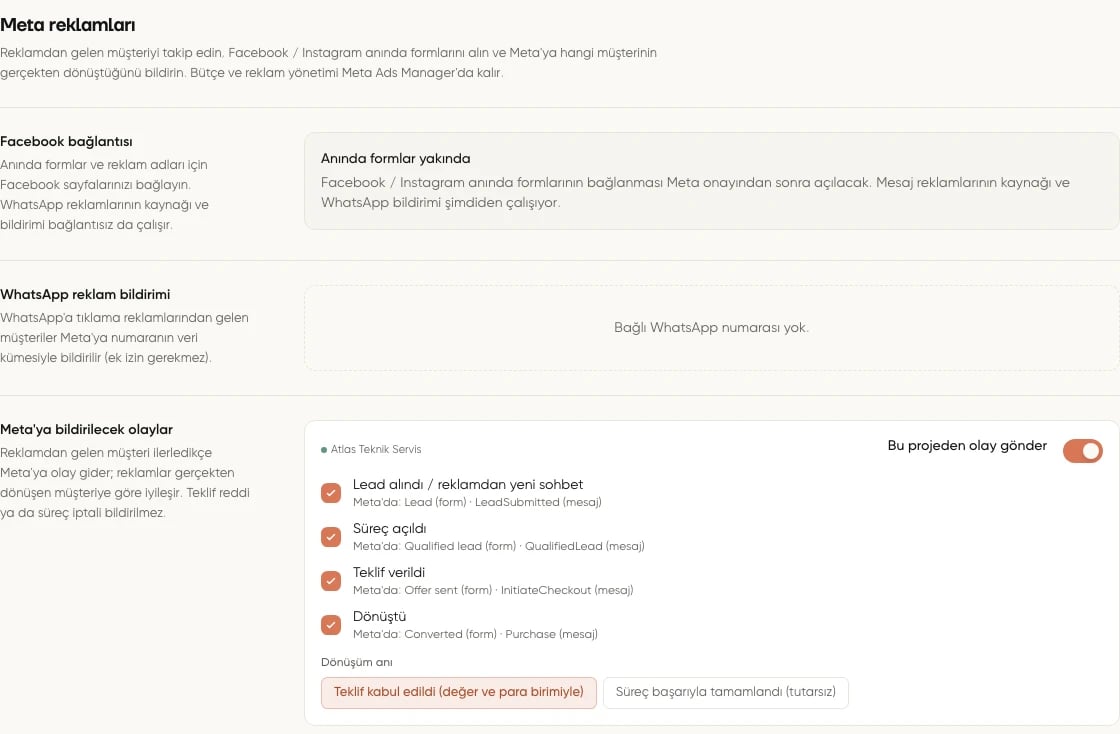Click the "WhatsApp reklam bildirimi" section title

[x=85, y=294]
